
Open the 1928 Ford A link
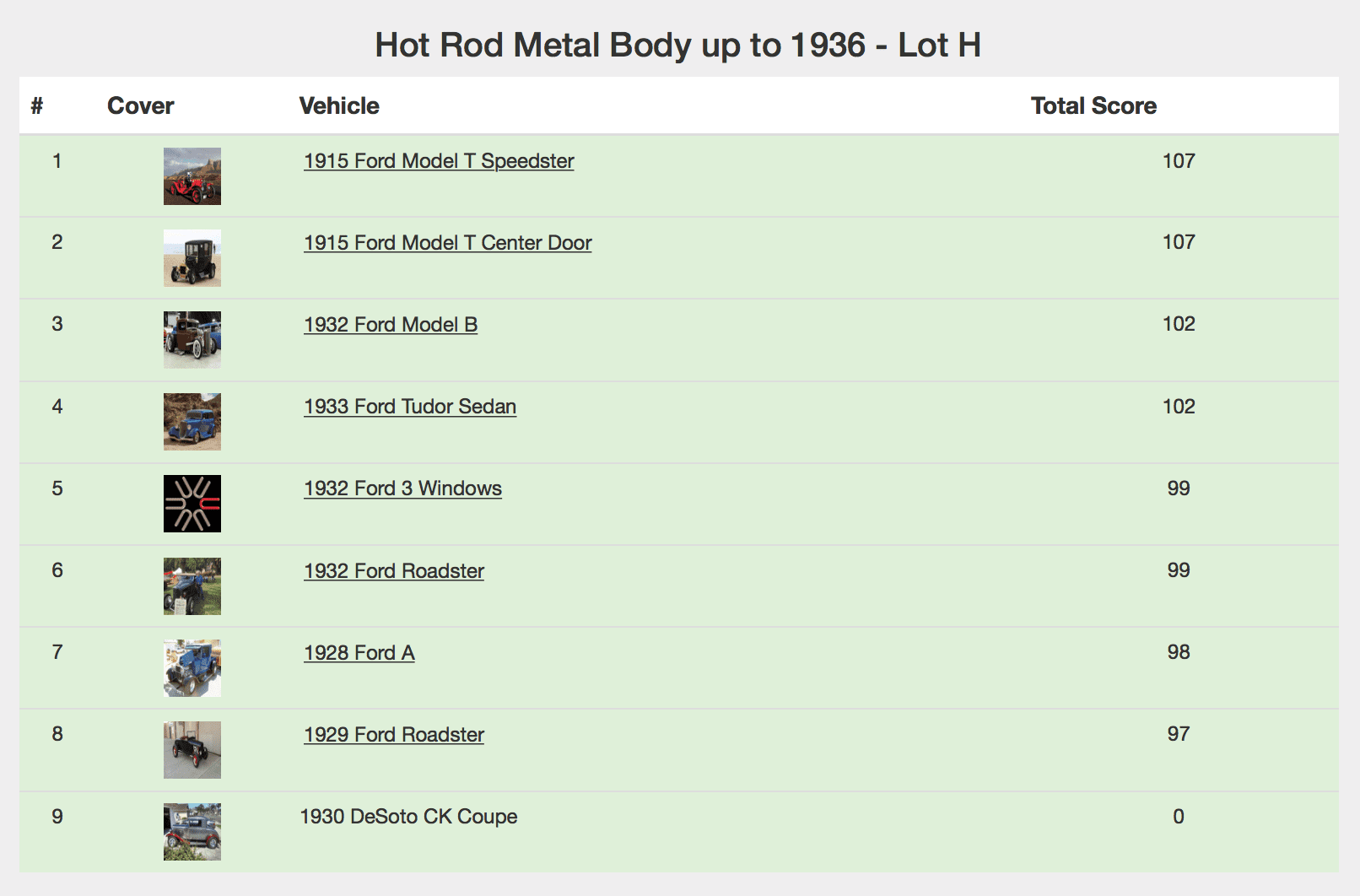[359, 653]
